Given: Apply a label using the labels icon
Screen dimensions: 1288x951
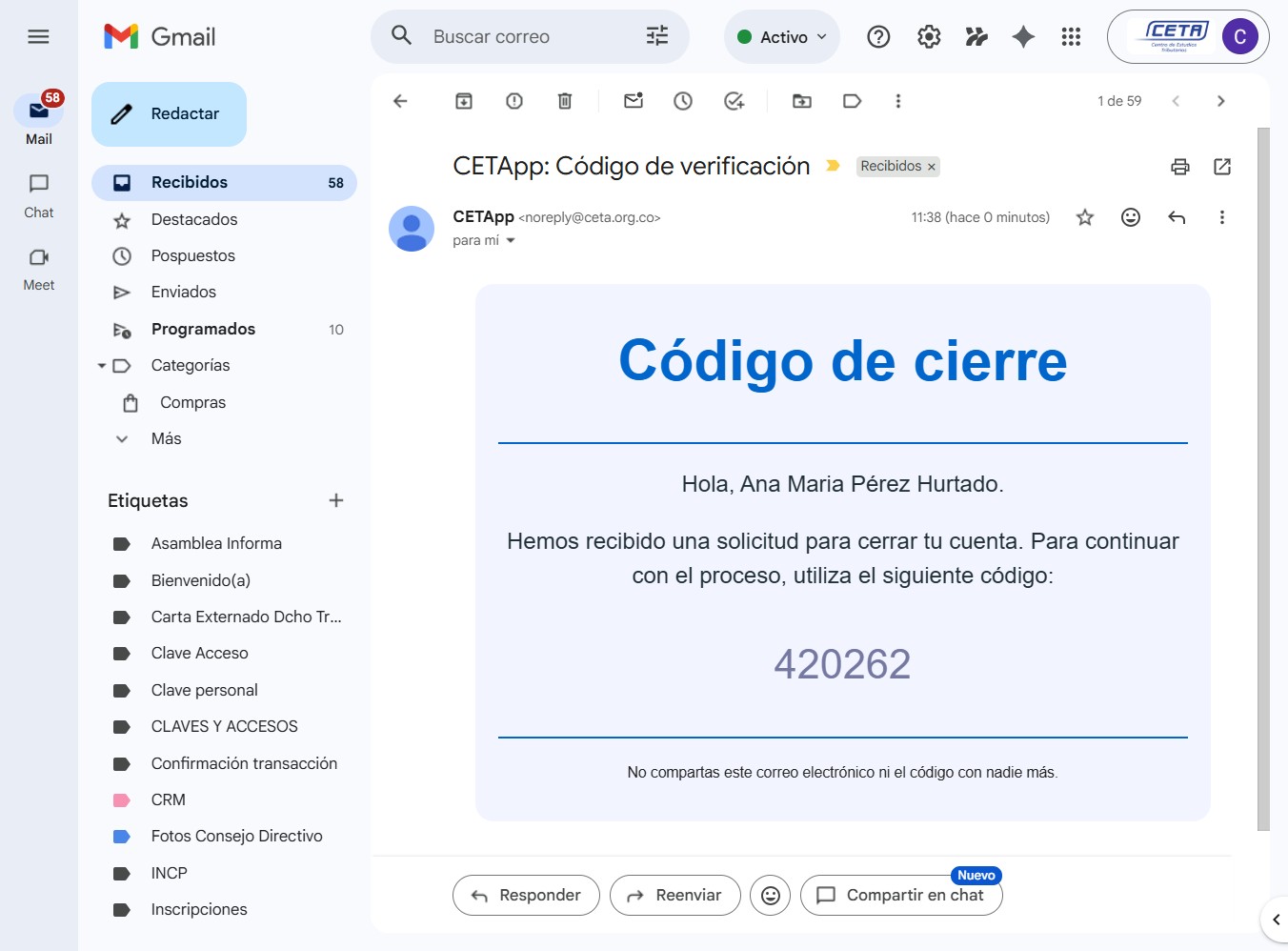Looking at the screenshot, I should tap(853, 101).
